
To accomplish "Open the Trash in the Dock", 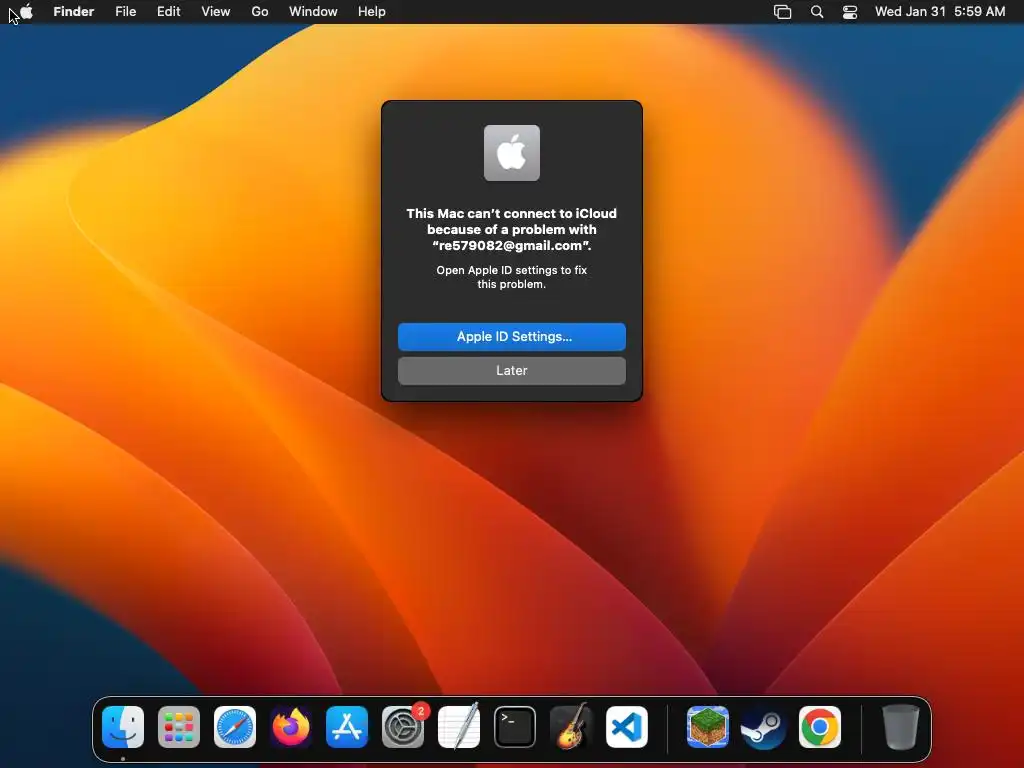I will (901, 726).
